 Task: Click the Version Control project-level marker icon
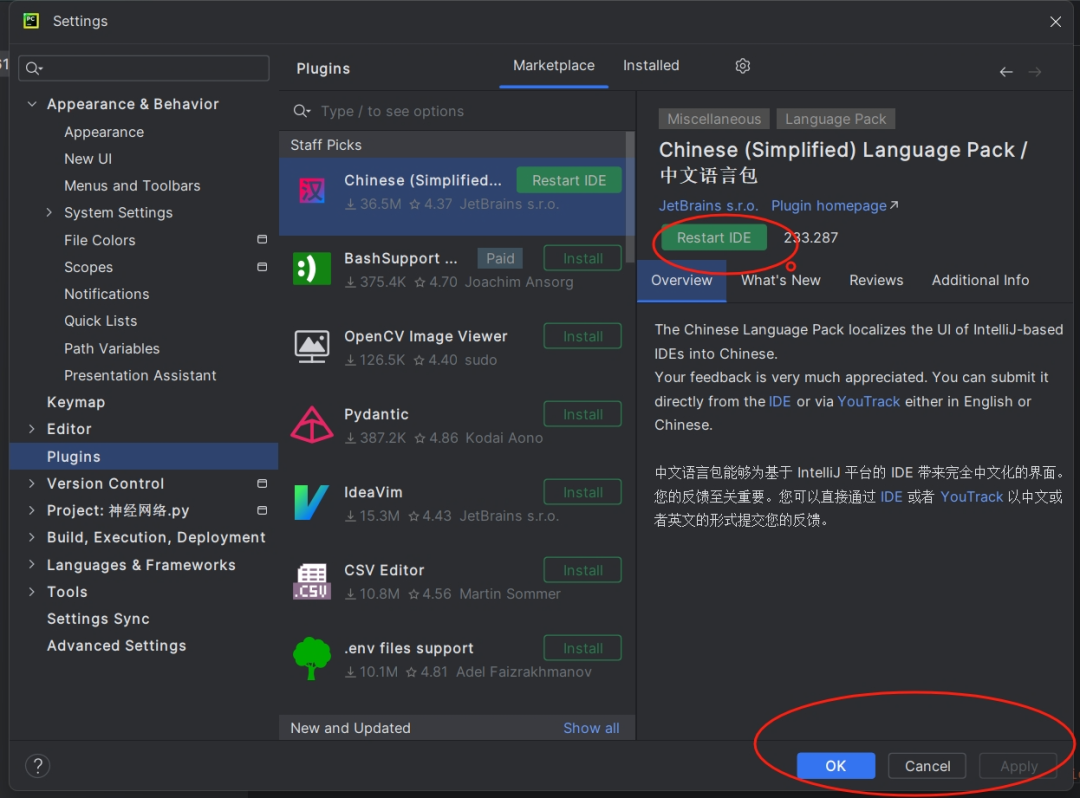coord(262,483)
